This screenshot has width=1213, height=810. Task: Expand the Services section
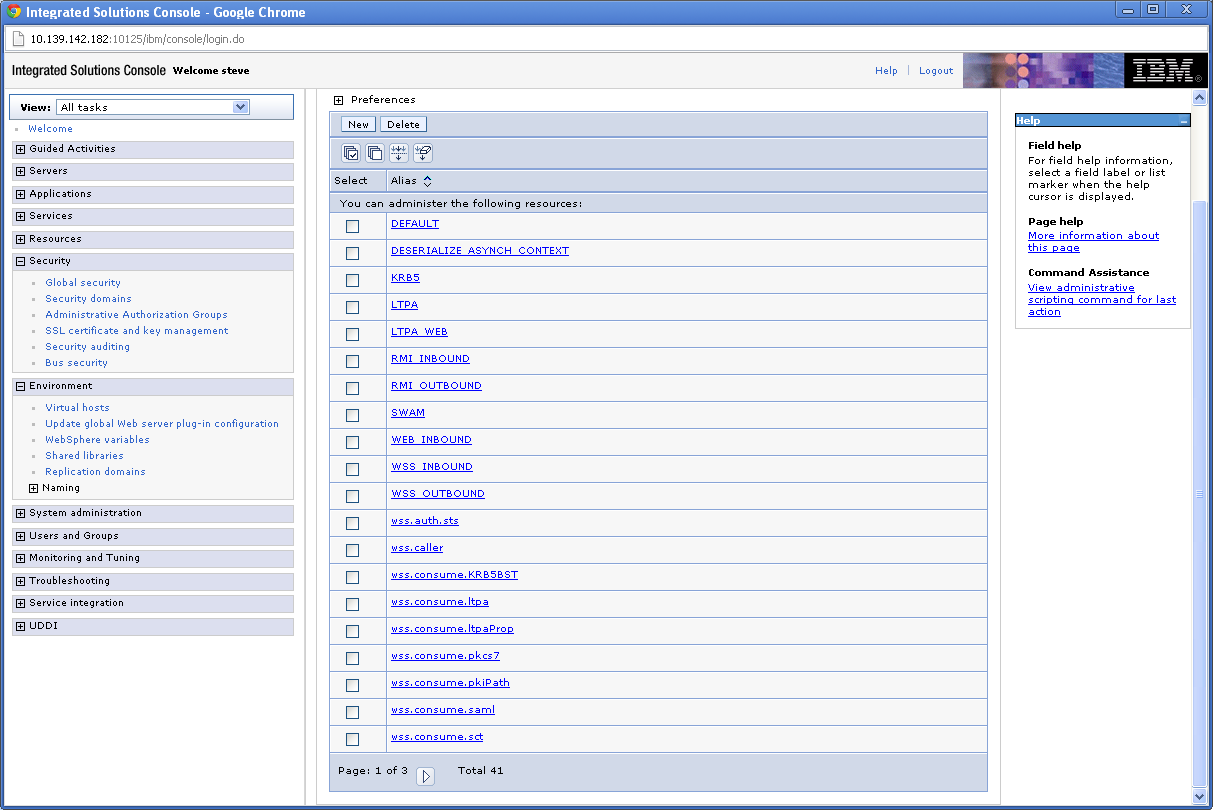click(20, 216)
